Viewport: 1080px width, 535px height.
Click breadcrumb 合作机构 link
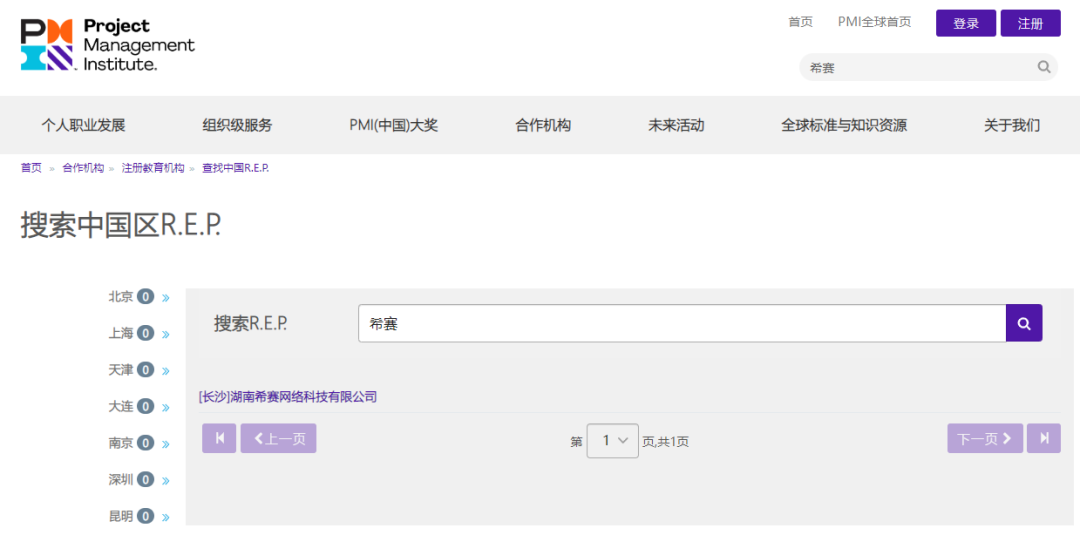coord(83,168)
